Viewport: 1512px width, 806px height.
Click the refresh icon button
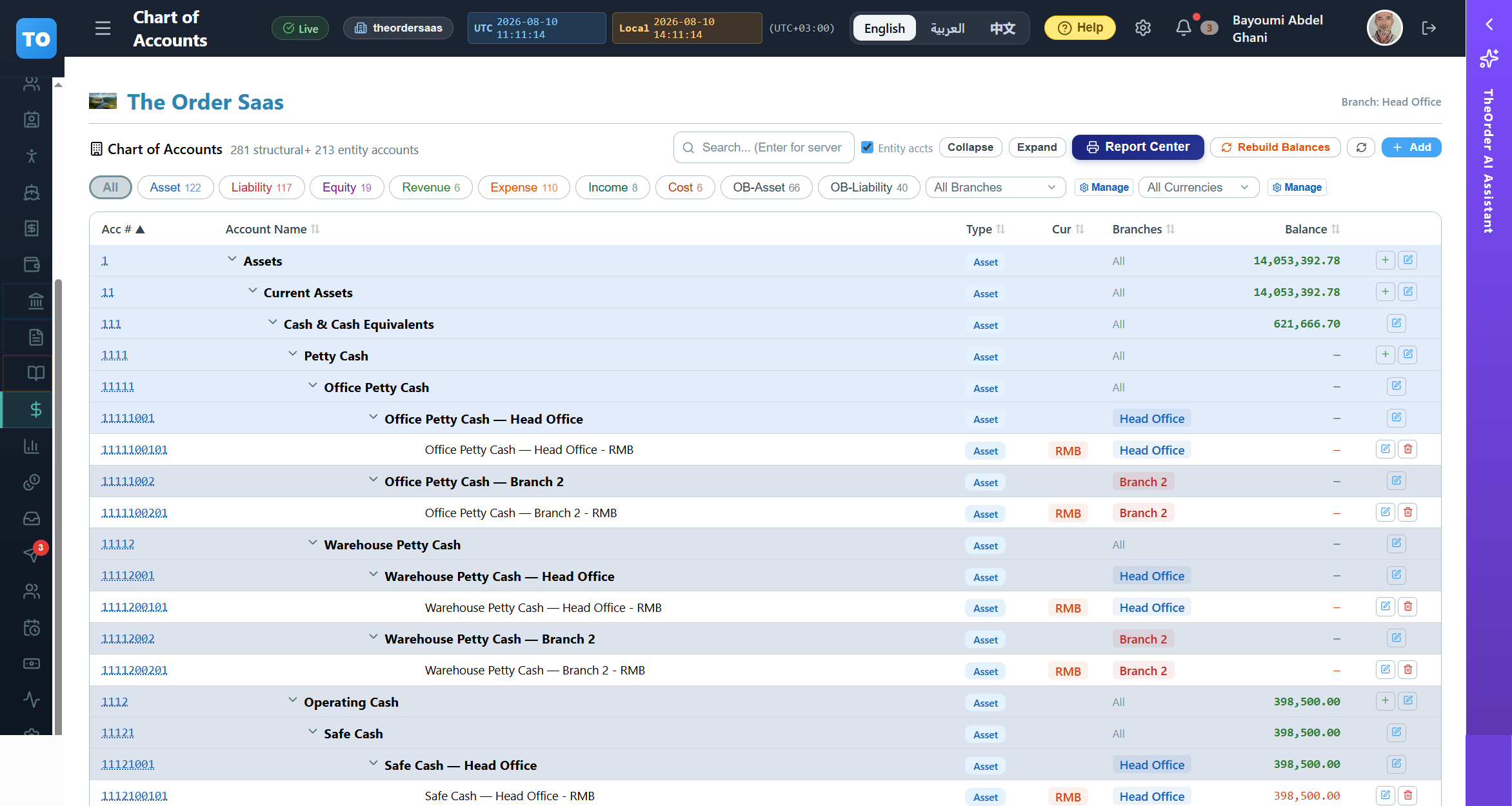coord(1361,147)
